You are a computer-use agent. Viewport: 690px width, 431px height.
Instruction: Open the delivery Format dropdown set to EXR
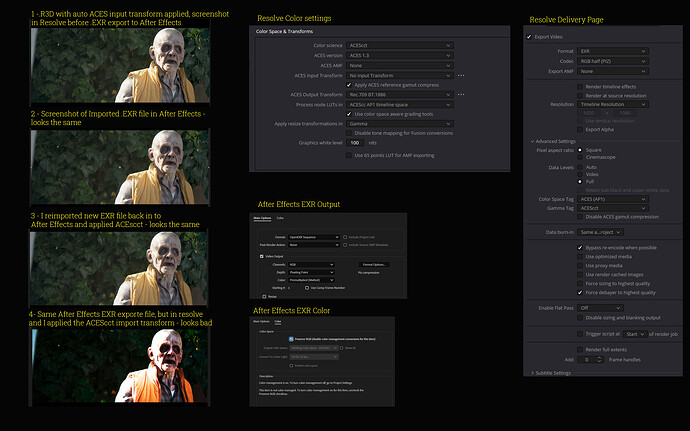[612, 51]
